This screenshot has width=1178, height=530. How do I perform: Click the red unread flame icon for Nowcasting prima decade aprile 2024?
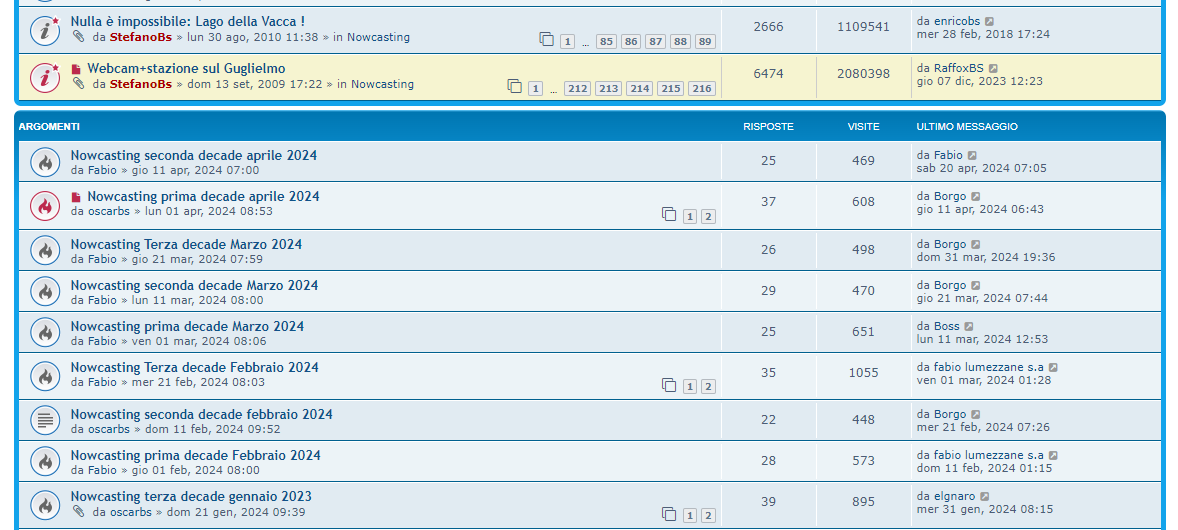click(x=44, y=206)
